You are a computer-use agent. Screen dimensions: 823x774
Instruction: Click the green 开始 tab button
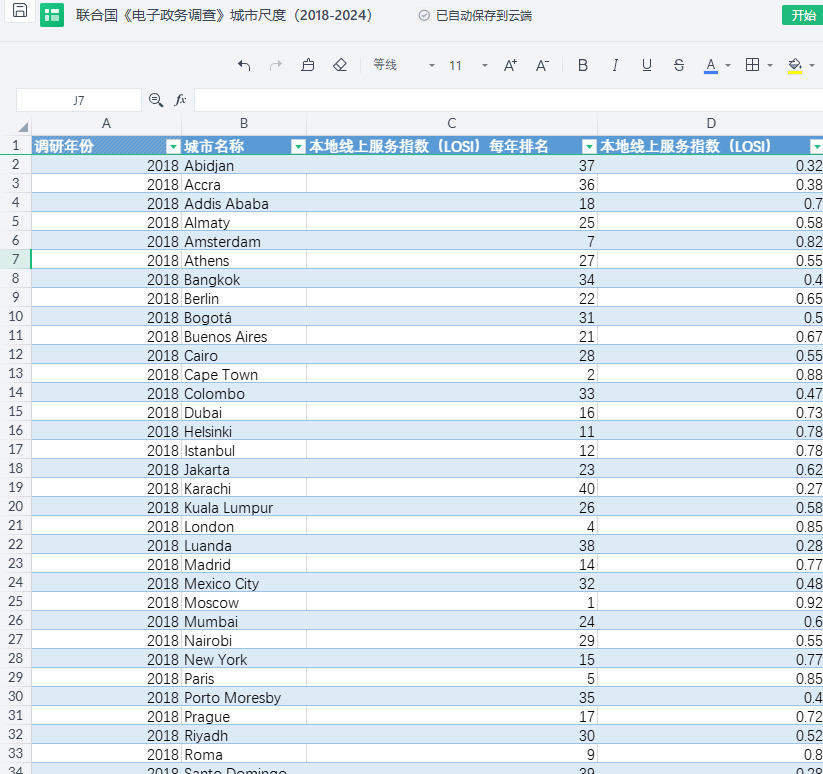pos(803,15)
